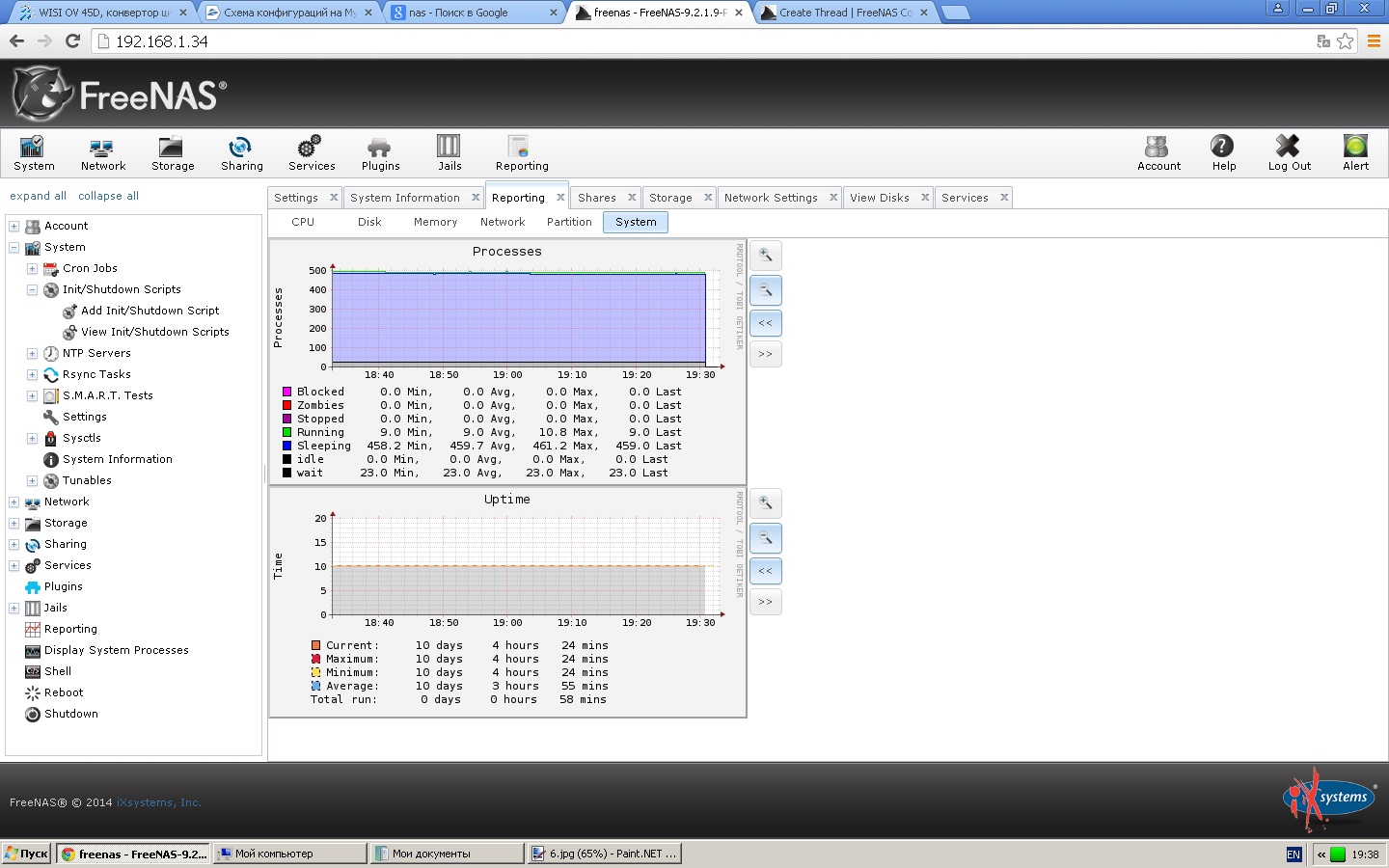Expand the Jails tree node
This screenshot has height=868, width=1389.
coord(14,609)
